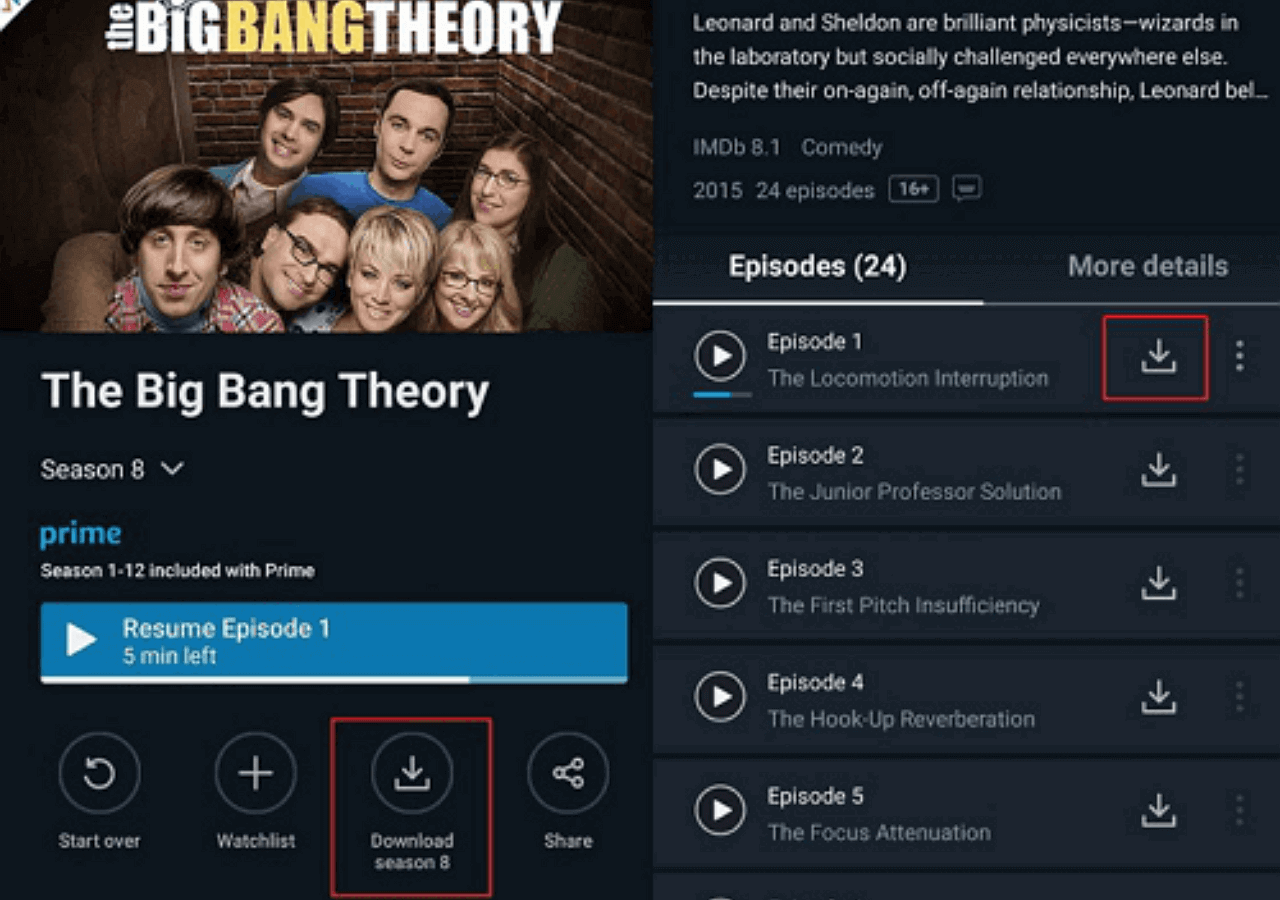Start over the episode

(99, 773)
